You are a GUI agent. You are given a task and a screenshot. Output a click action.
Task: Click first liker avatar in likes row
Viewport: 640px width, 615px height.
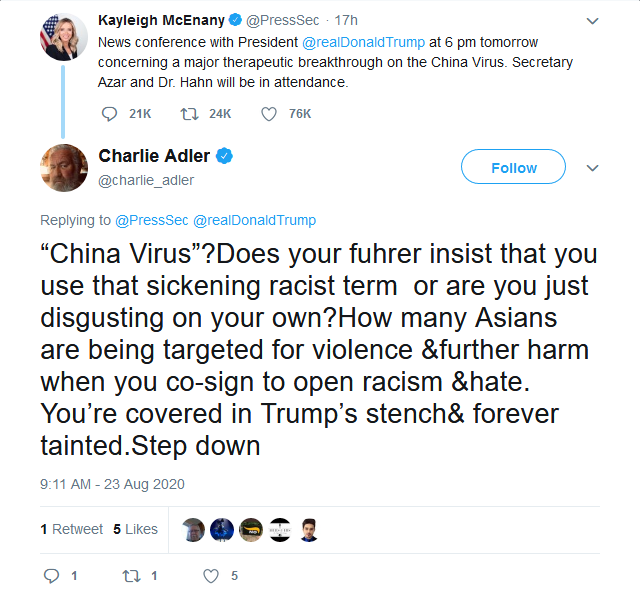pyautogui.click(x=193, y=530)
